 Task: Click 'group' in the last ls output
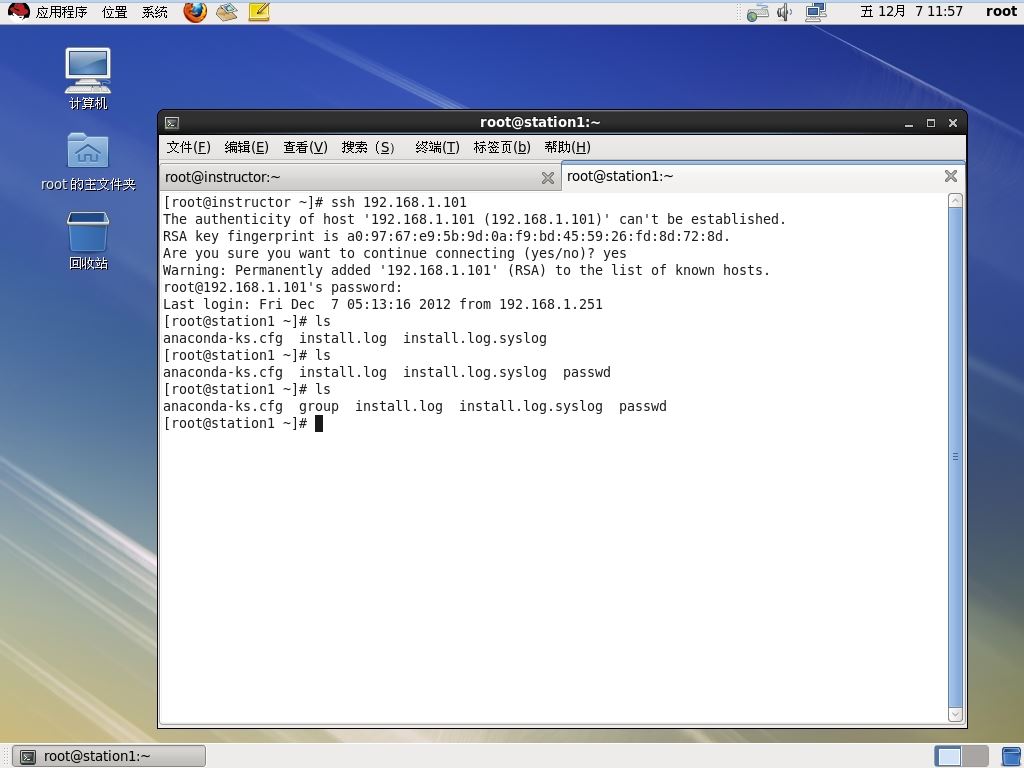tap(319, 407)
